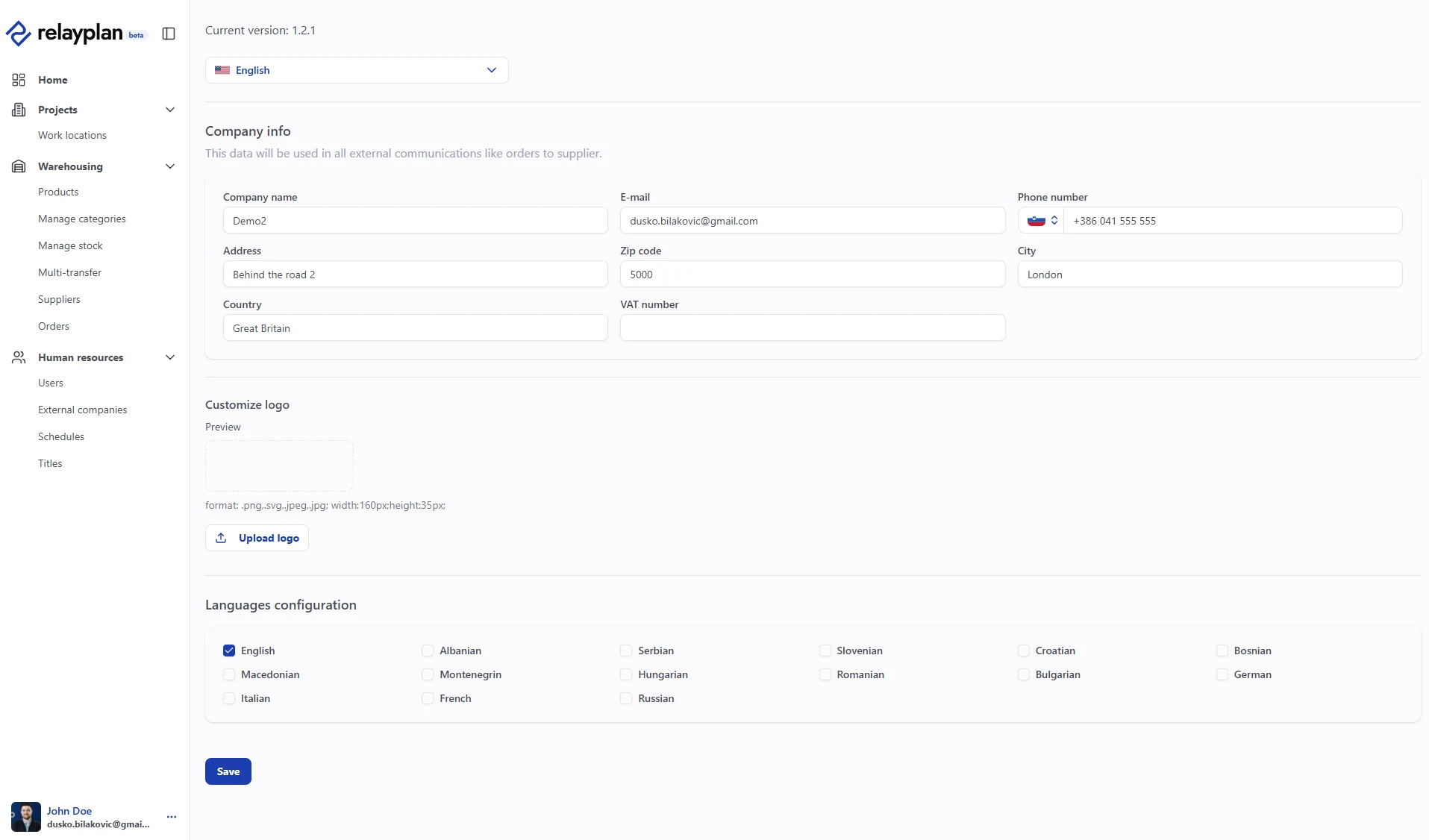Image resolution: width=1429 pixels, height=840 pixels.
Task: Open Manage categories page
Action: coord(82,219)
